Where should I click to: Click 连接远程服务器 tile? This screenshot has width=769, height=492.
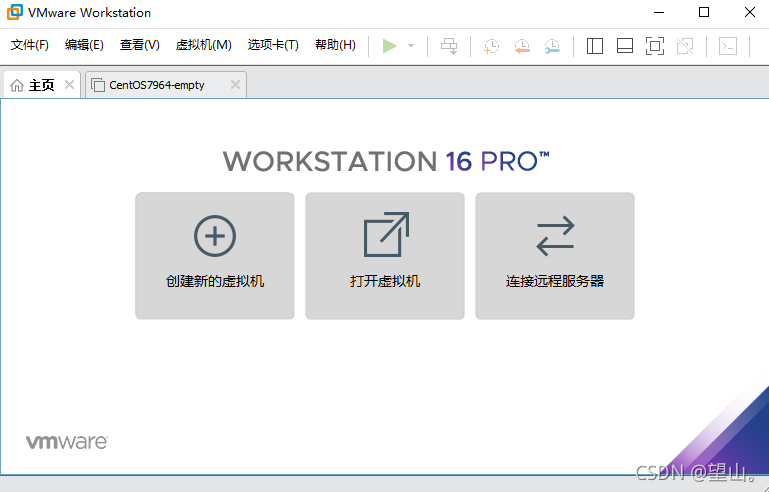pos(555,256)
